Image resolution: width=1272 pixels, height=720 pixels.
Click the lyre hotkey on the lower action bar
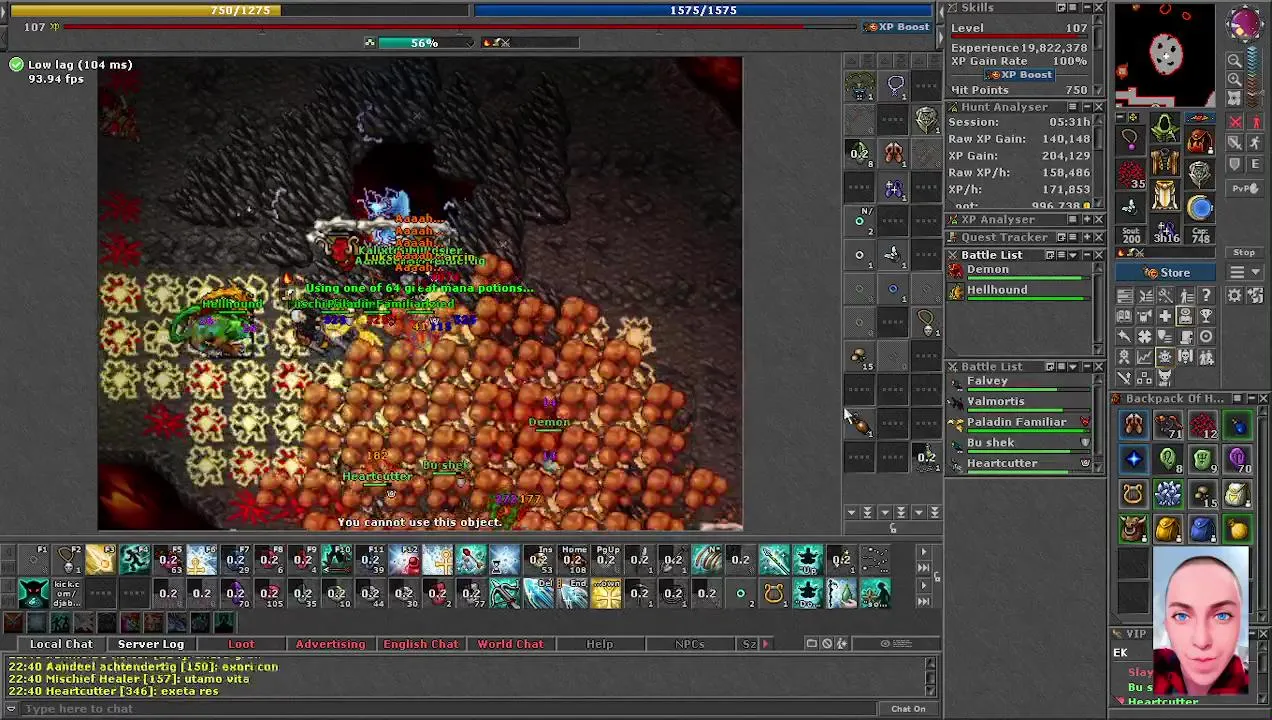point(774,593)
